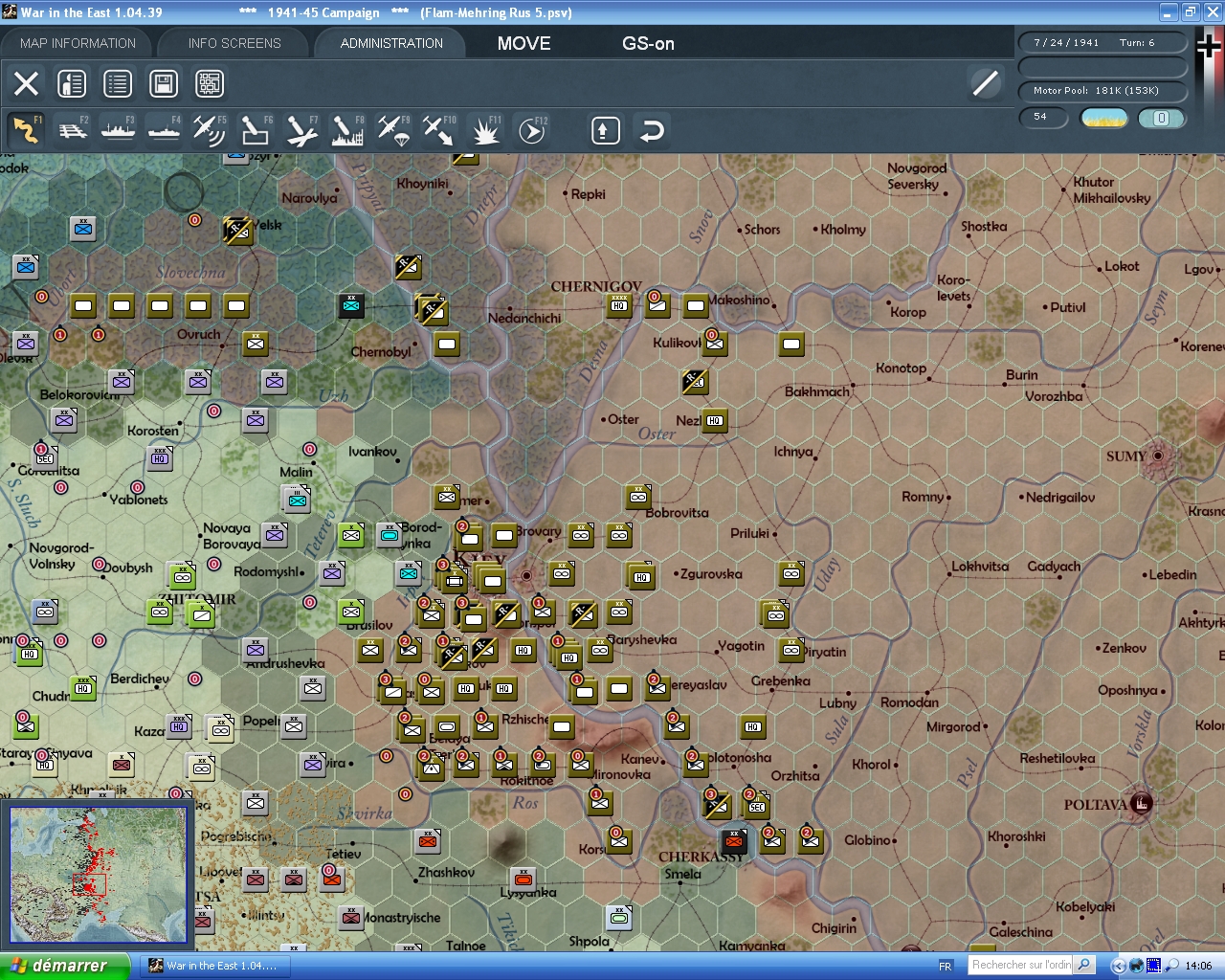1225x980 pixels.
Task: Select the HQ unit above Yablonets
Action: (160, 458)
